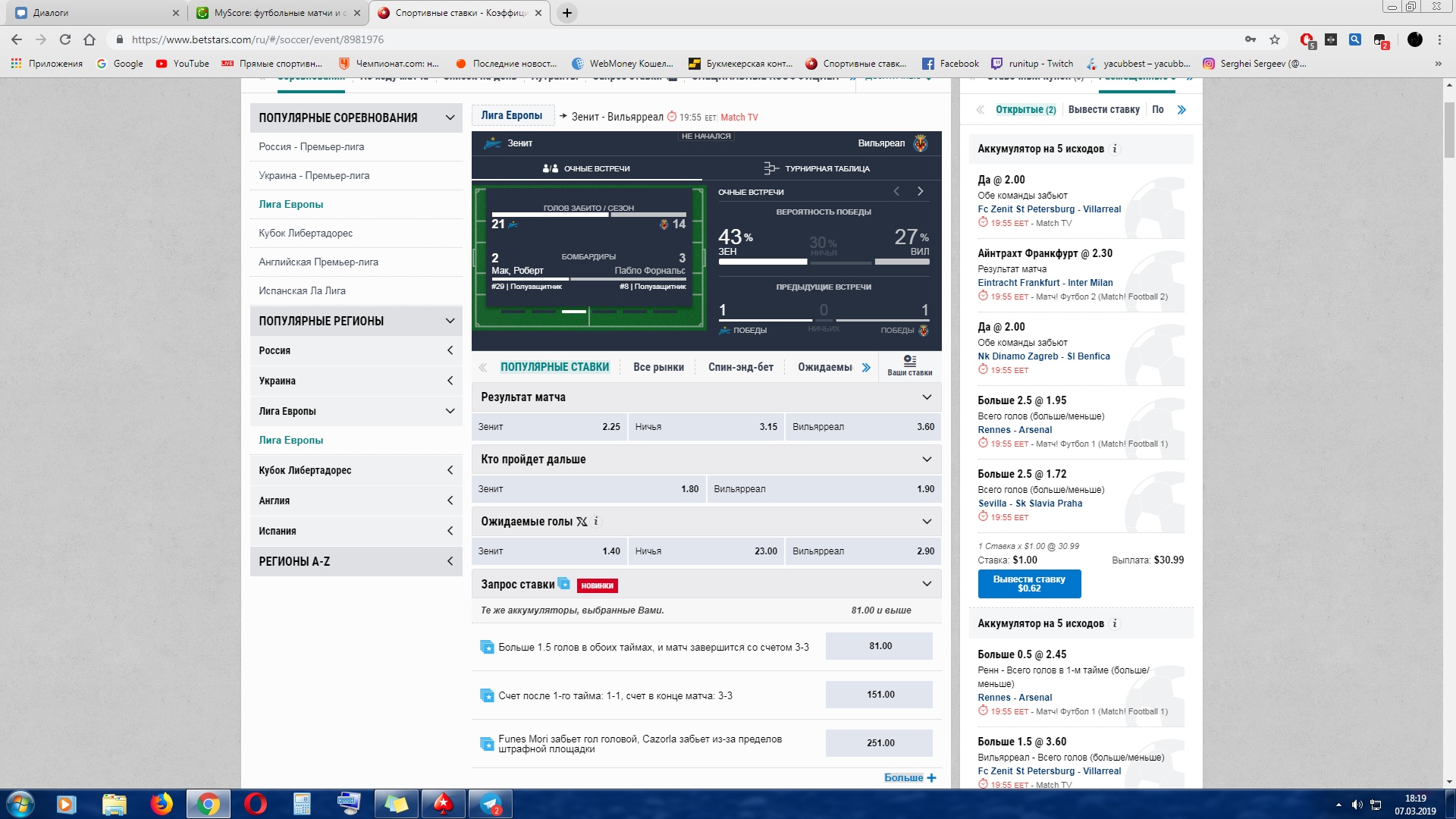1456x819 pixels.
Task: Click the Зенит win probability bar
Action: coord(763,262)
